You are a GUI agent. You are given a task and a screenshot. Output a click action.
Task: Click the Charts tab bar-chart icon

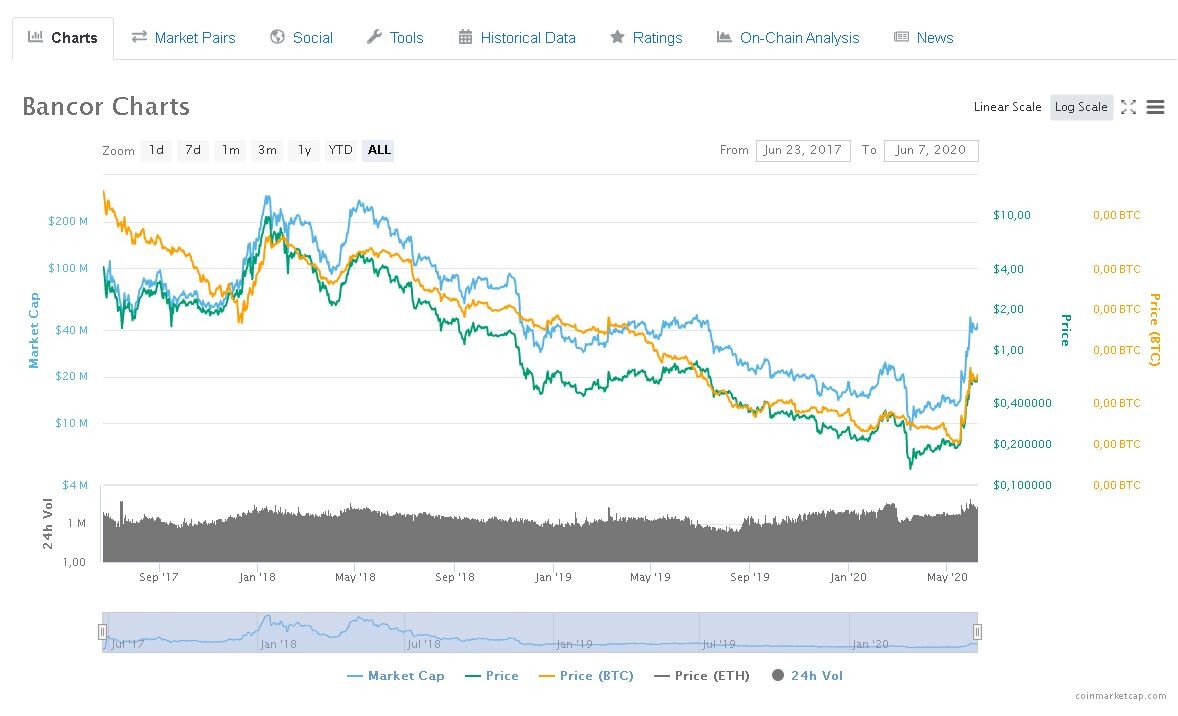(35, 37)
